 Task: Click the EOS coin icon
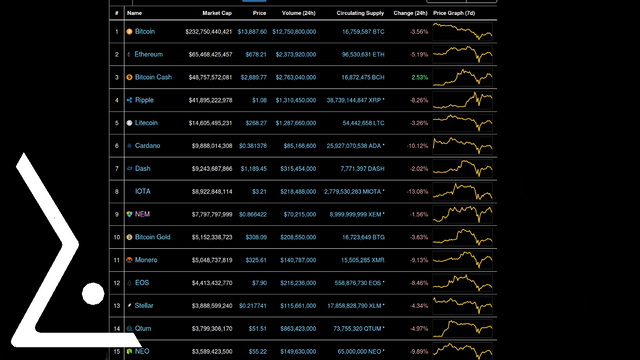coord(129,283)
